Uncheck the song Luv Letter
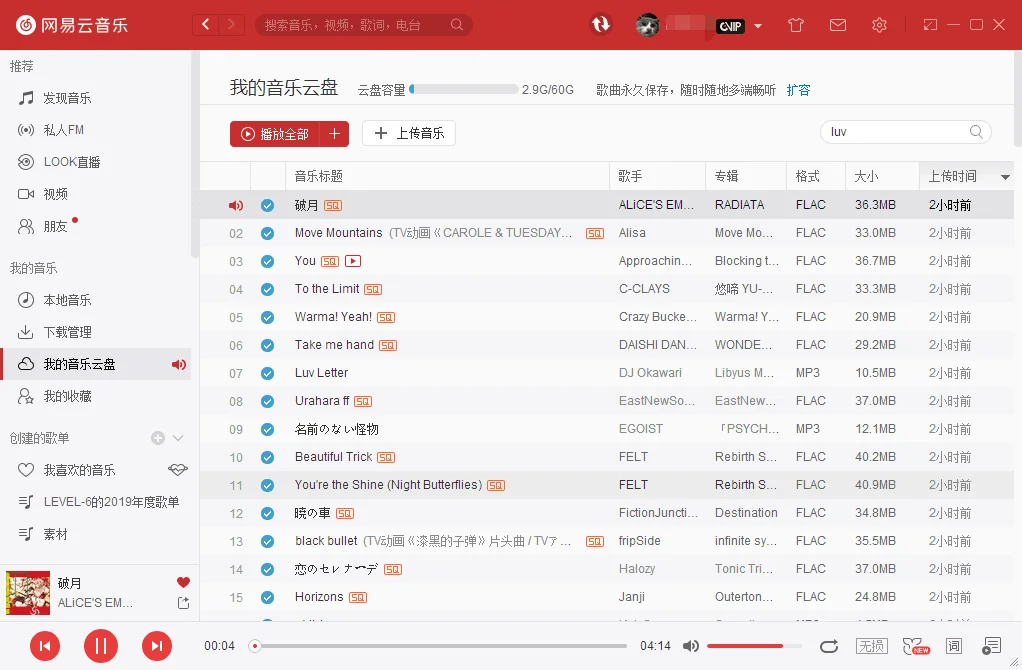The image size is (1022, 670). pyautogui.click(x=268, y=373)
